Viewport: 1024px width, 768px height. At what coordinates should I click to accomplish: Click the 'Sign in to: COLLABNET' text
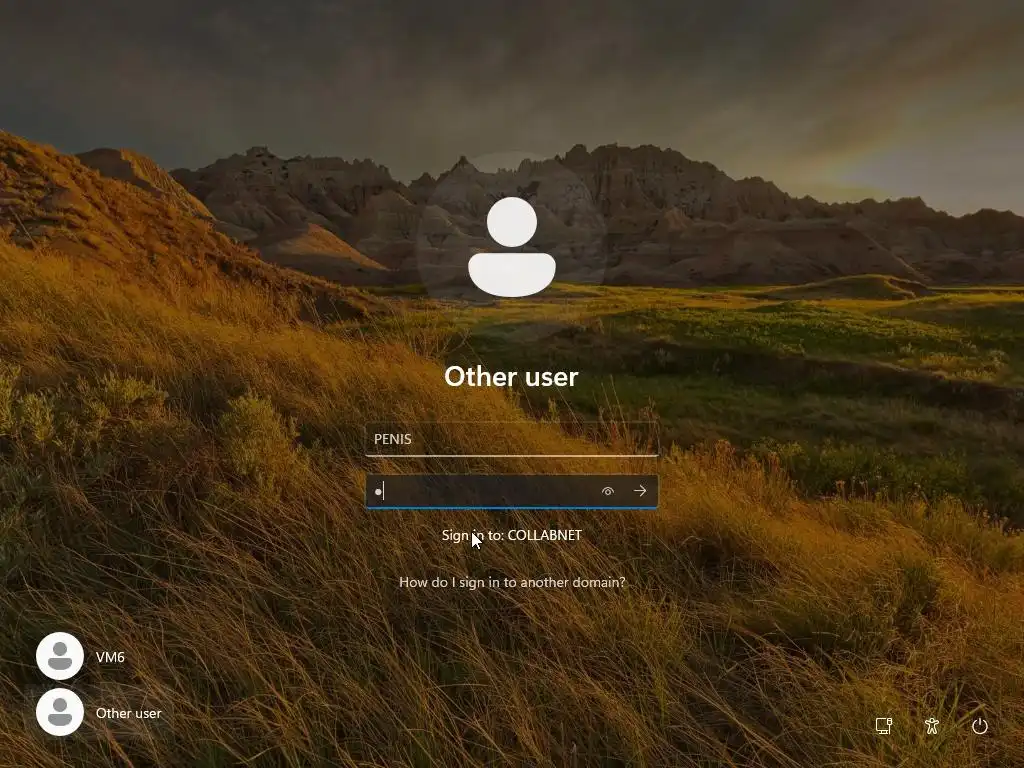tap(511, 535)
